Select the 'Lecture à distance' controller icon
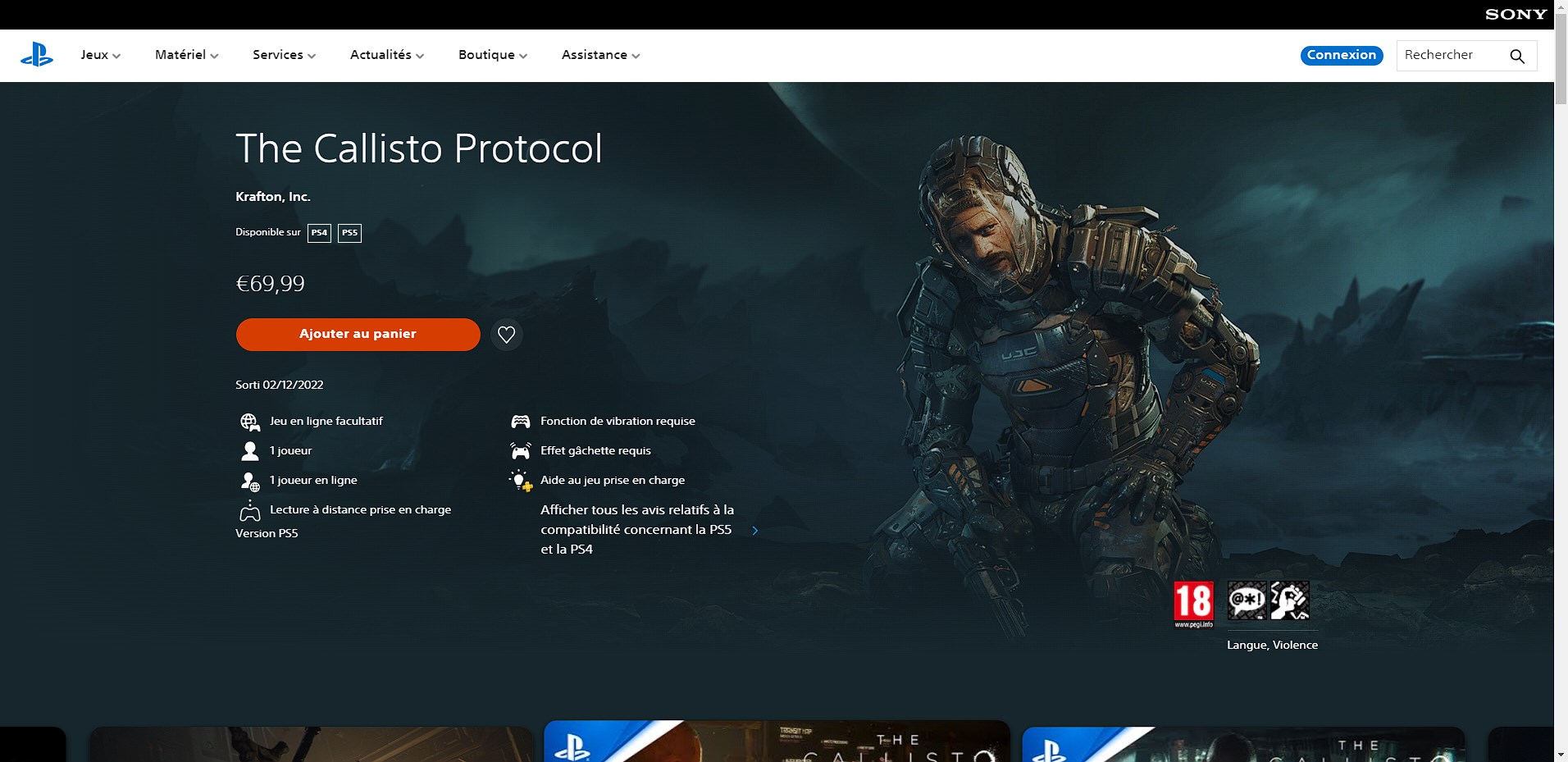Image resolution: width=1568 pixels, height=762 pixels. click(249, 509)
